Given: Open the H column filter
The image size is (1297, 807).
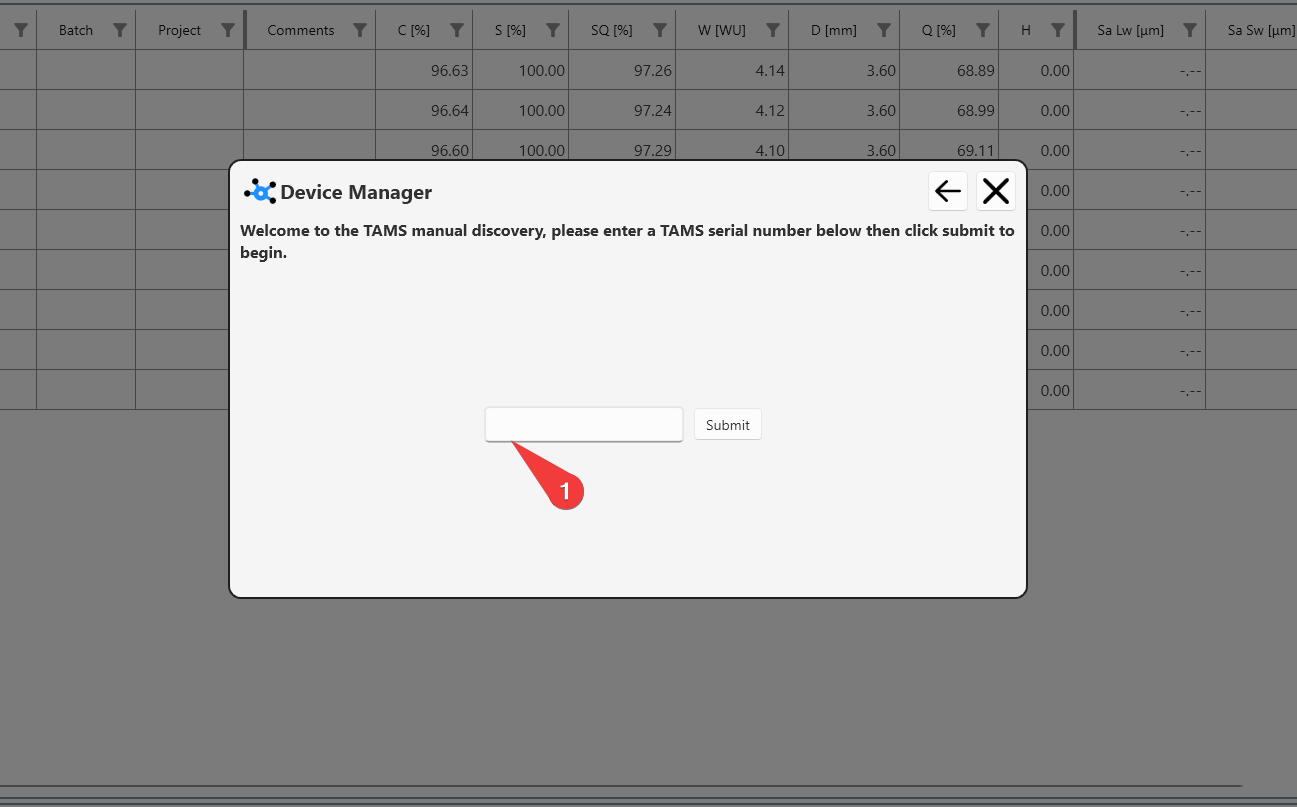Looking at the screenshot, I should pyautogui.click(x=1058, y=30).
